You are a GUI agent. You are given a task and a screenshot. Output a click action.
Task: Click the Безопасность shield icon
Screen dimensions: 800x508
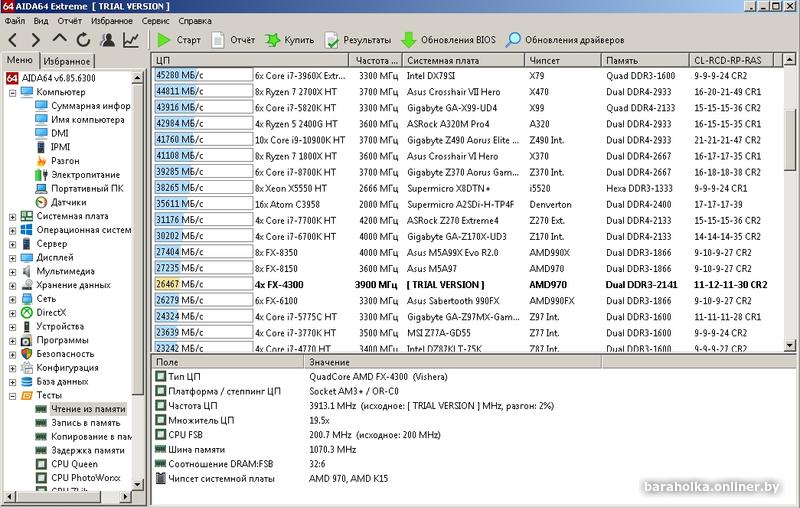pyautogui.click(x=27, y=354)
